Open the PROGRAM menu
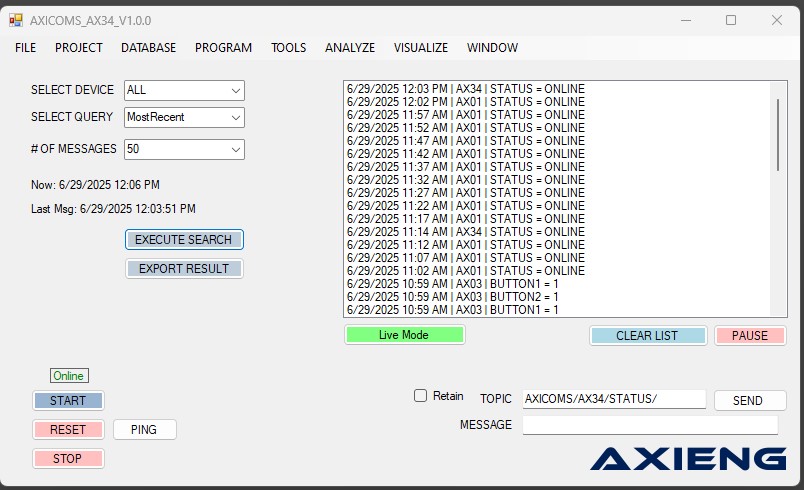The height and width of the screenshot is (490, 804). 224,48
